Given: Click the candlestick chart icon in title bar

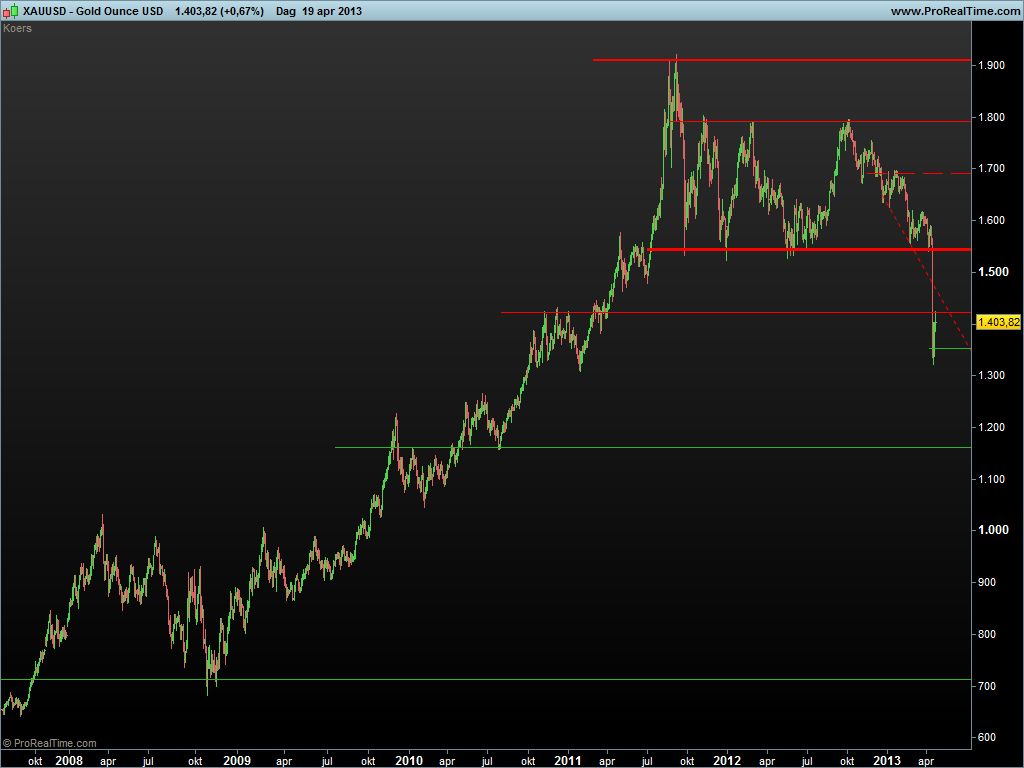Looking at the screenshot, I should click(x=11, y=11).
